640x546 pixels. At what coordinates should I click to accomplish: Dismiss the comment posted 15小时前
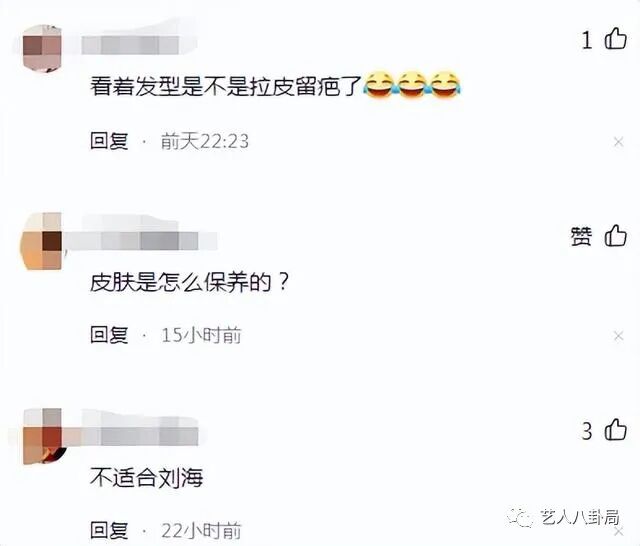[618, 336]
